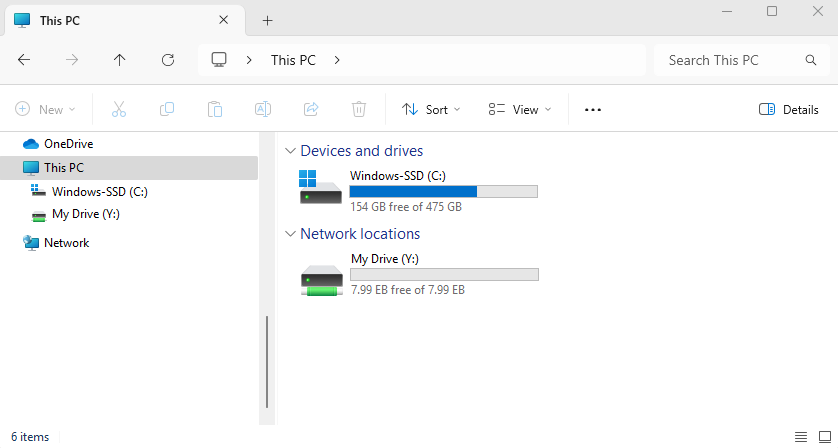Switch to details list view in status bar

pyautogui.click(x=801, y=437)
